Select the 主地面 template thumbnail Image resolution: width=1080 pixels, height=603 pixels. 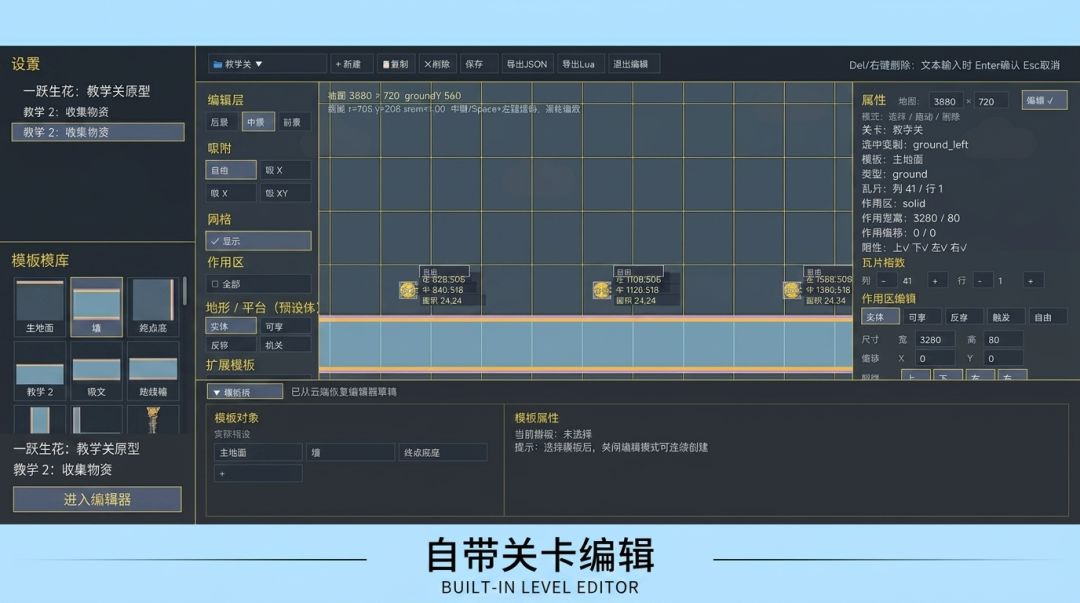(40, 307)
